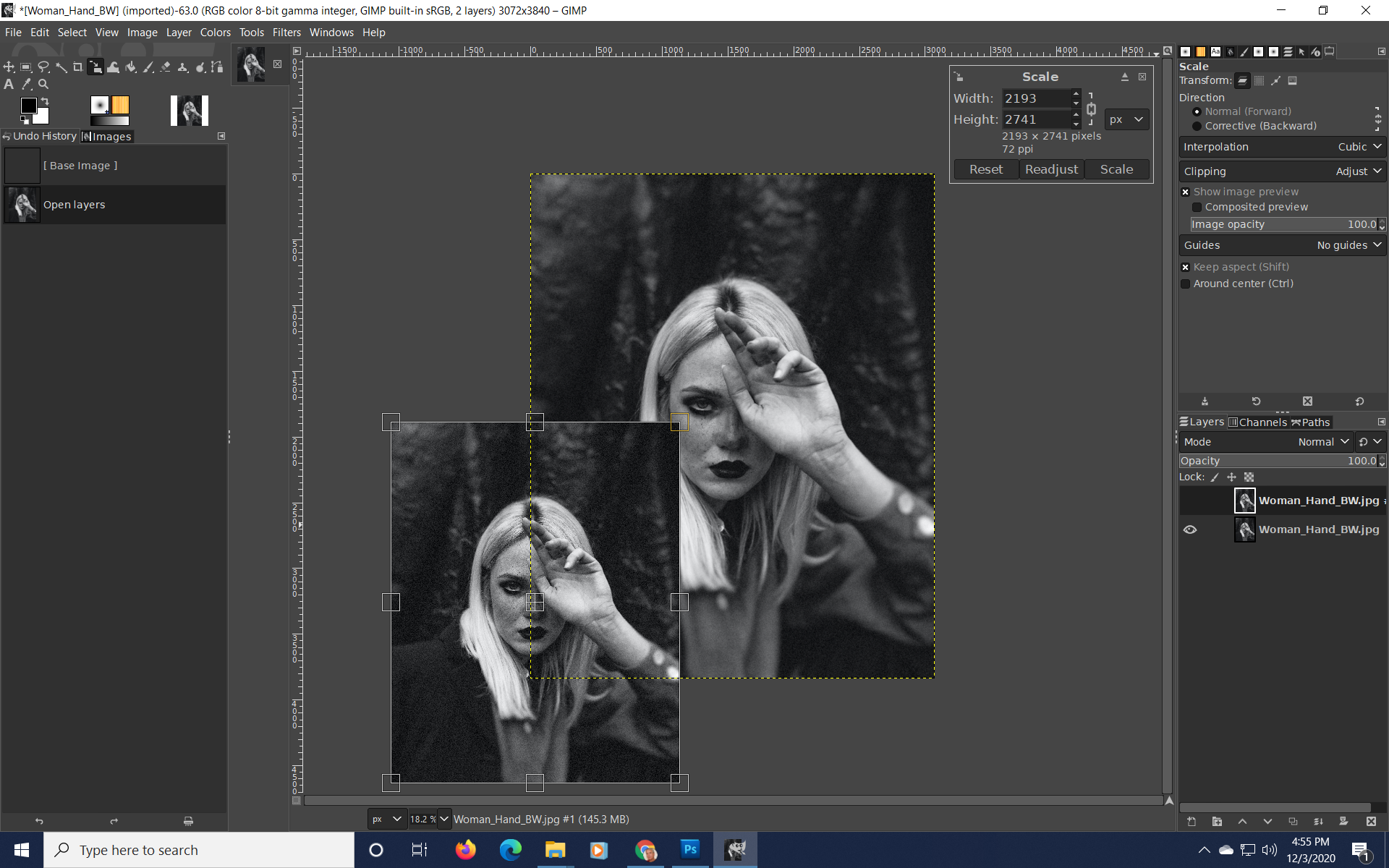
Task: Select the Windows menu item
Action: (x=330, y=32)
